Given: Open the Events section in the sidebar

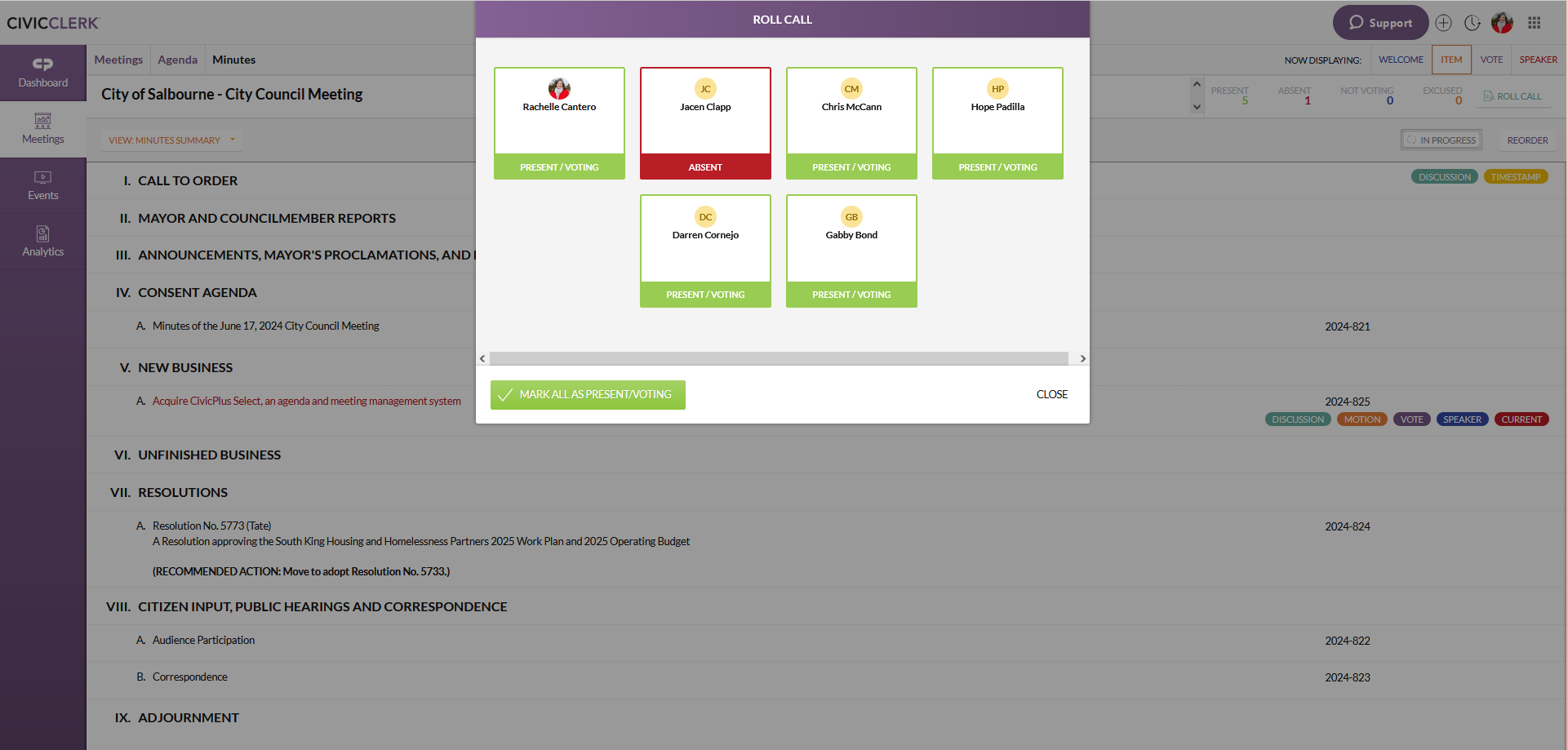Looking at the screenshot, I should click(x=42, y=185).
